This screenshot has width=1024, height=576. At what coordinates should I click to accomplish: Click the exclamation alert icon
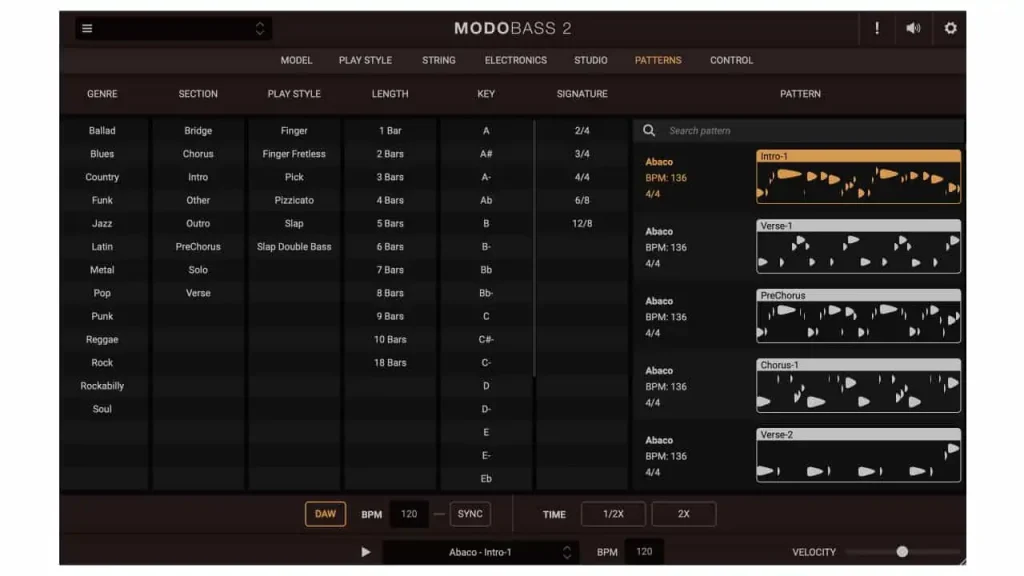[x=877, y=28]
